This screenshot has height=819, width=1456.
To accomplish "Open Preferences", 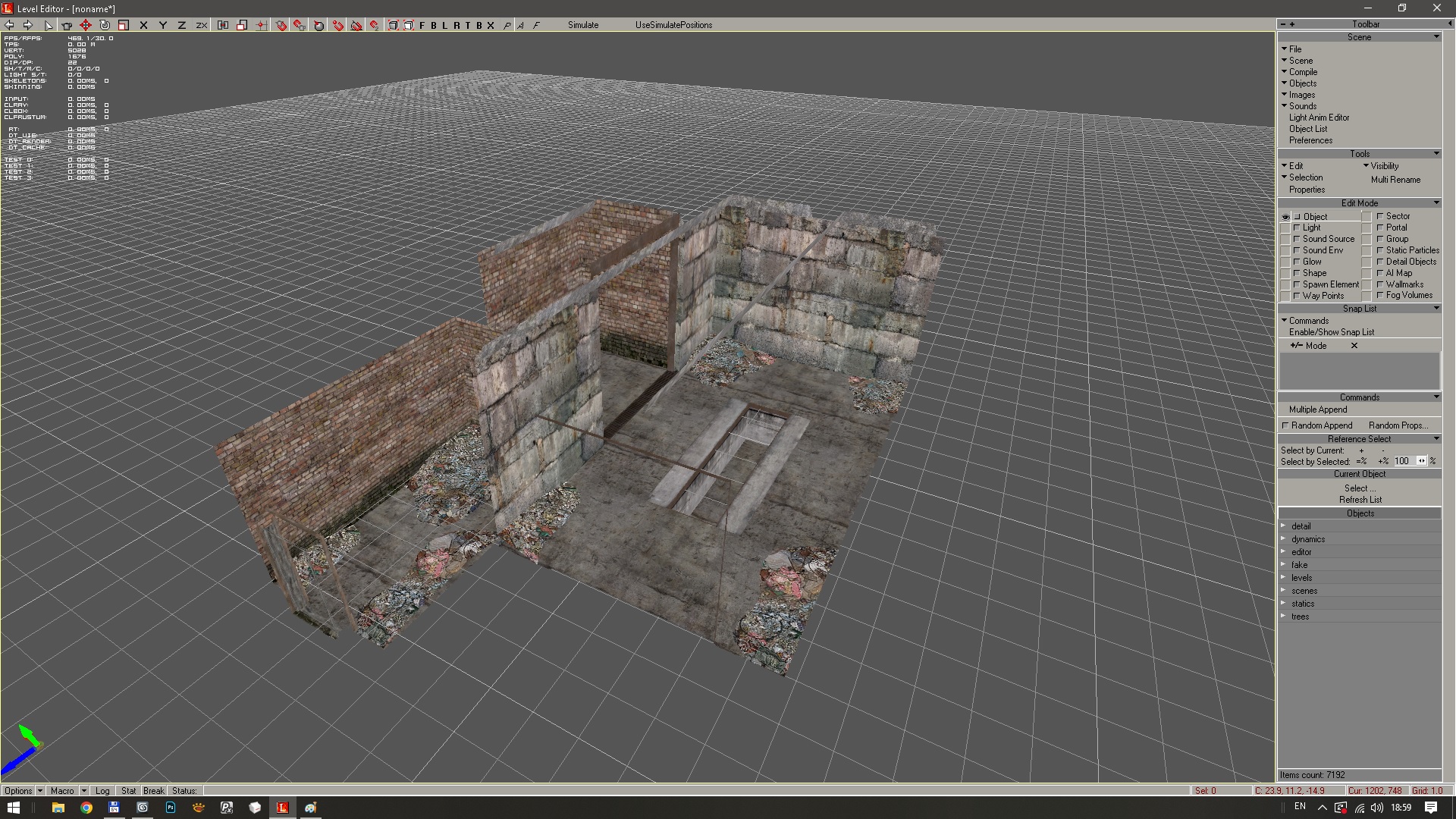I will pyautogui.click(x=1310, y=140).
